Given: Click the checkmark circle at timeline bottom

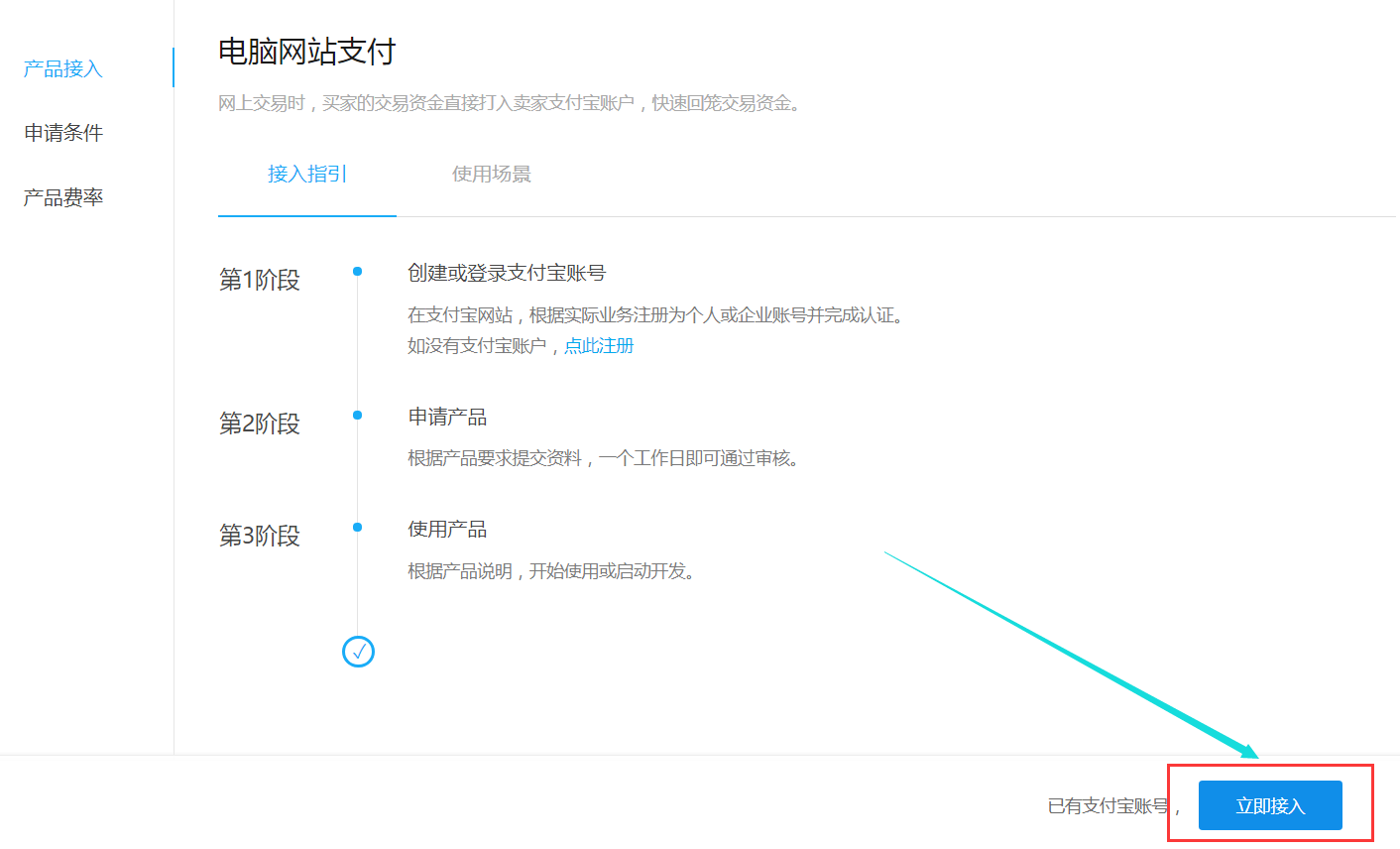Looking at the screenshot, I should pyautogui.click(x=358, y=652).
